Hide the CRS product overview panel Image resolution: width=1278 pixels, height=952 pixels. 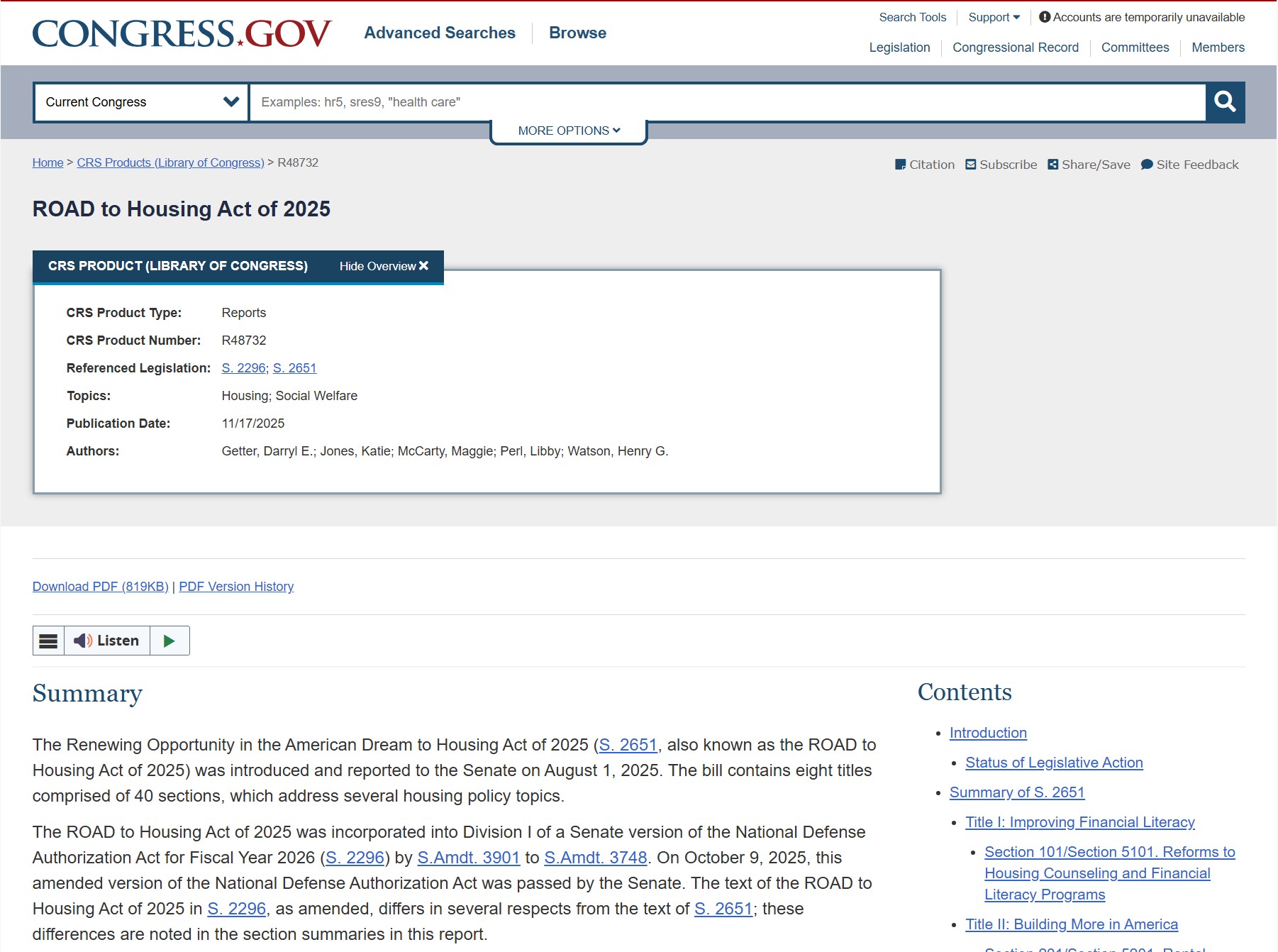point(384,266)
